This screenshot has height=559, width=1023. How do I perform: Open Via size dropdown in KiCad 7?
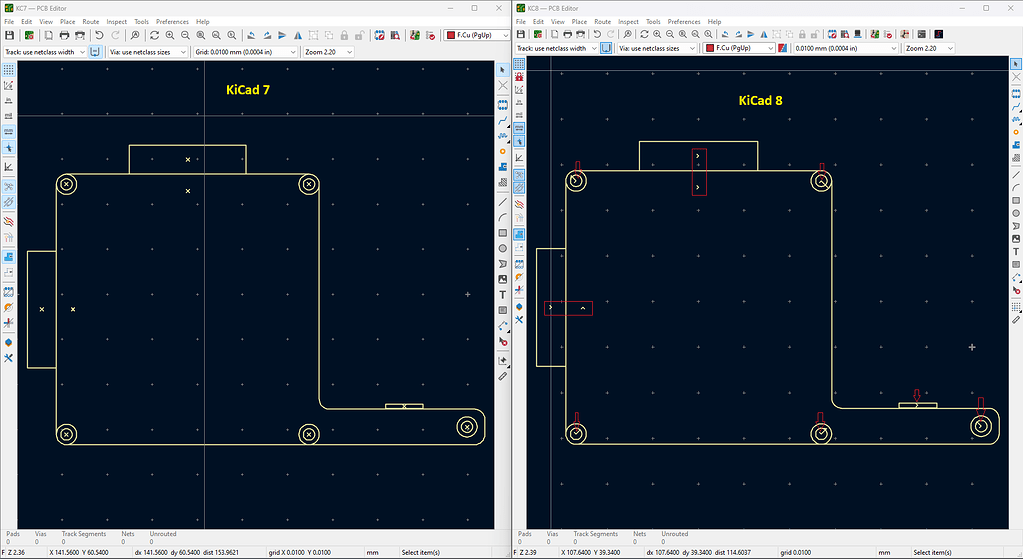click(147, 52)
